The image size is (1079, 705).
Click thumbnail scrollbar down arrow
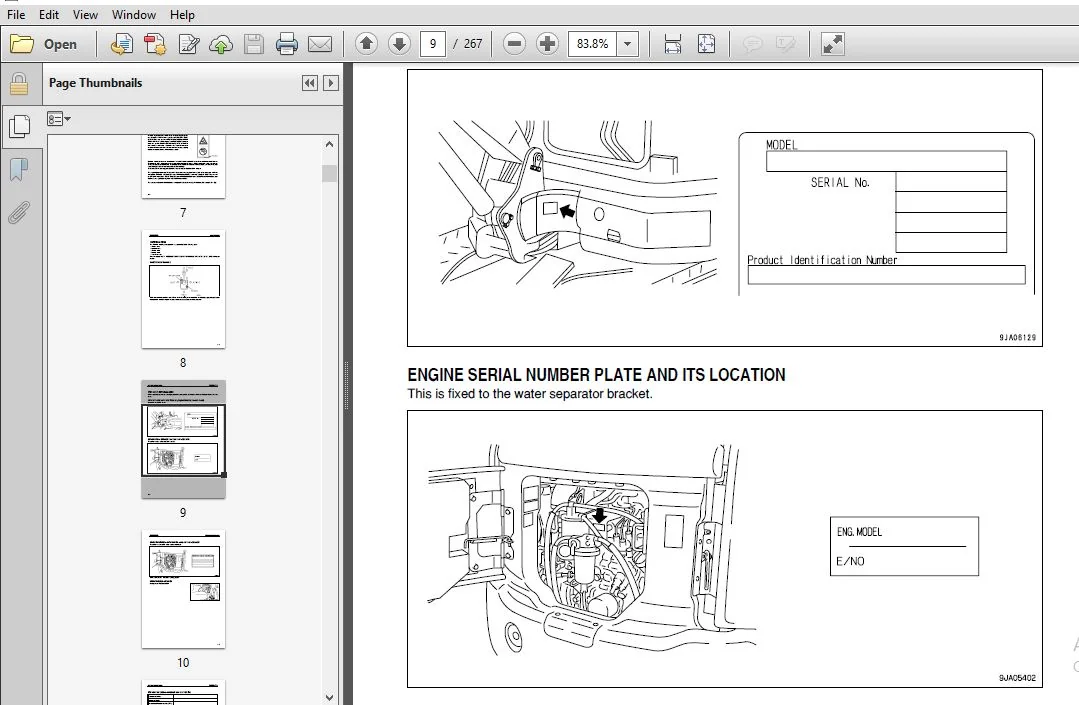329,697
